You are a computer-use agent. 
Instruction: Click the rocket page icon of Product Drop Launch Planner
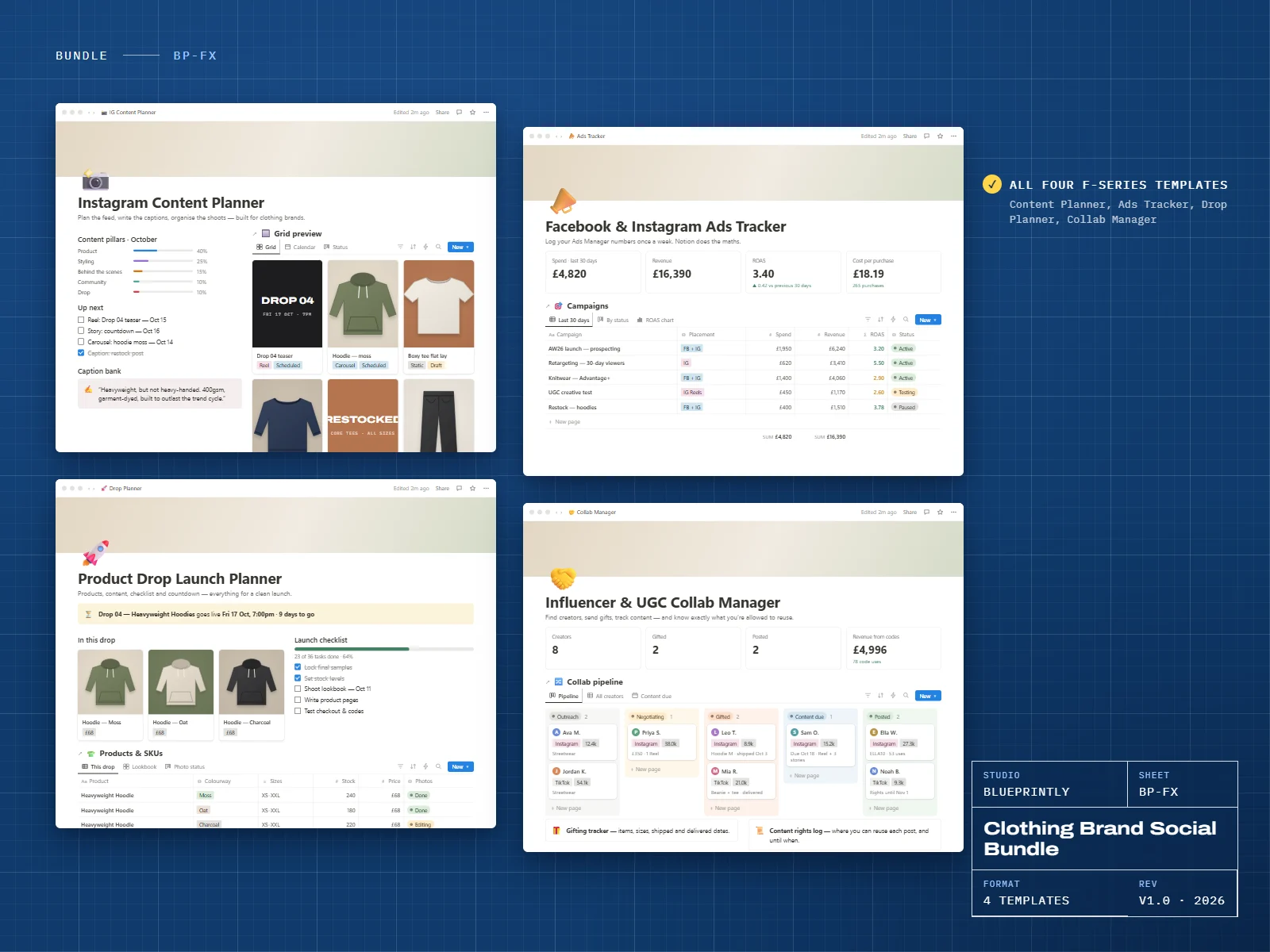[95, 554]
